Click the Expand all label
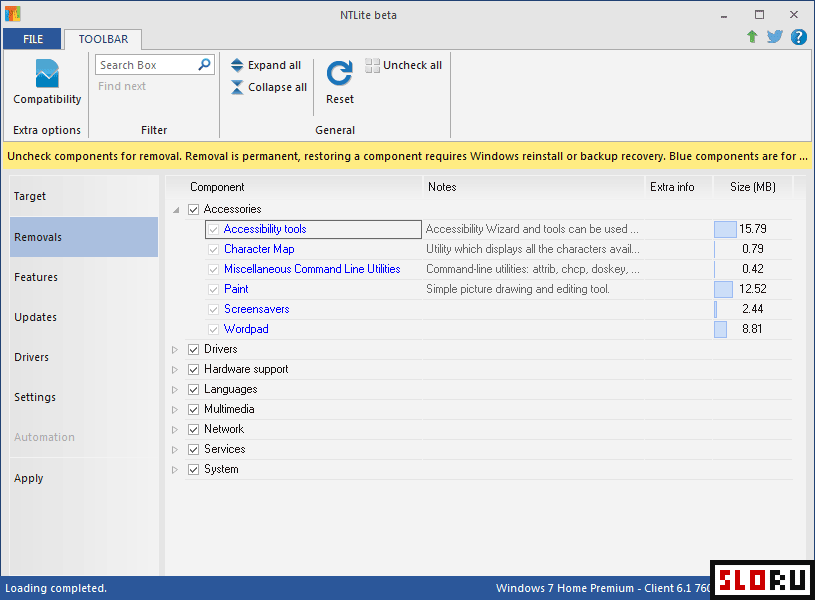Image resolution: width=815 pixels, height=600 pixels. point(274,65)
